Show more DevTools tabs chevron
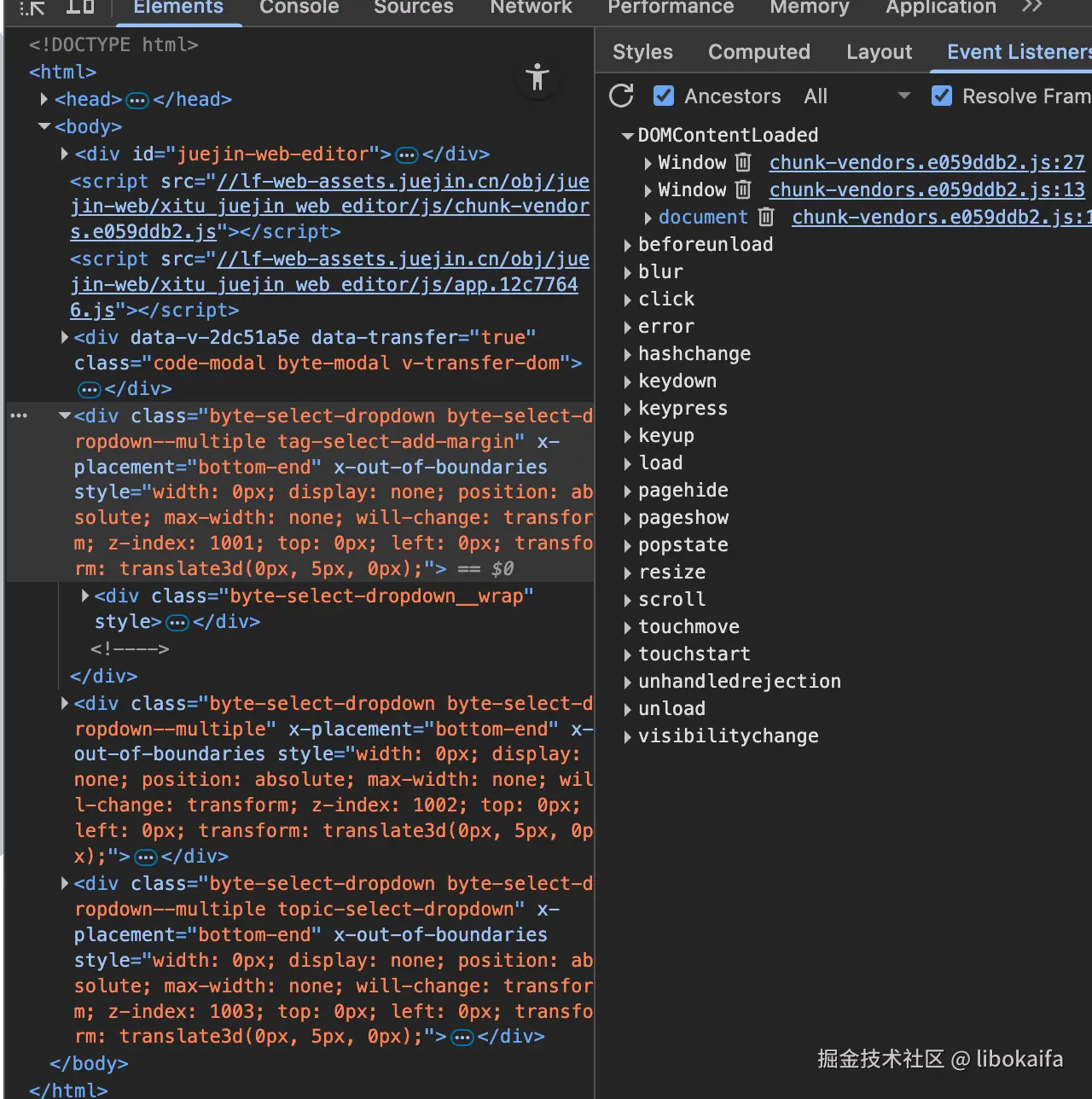Screen dimensions: 1092x1099 (x=1032, y=7)
